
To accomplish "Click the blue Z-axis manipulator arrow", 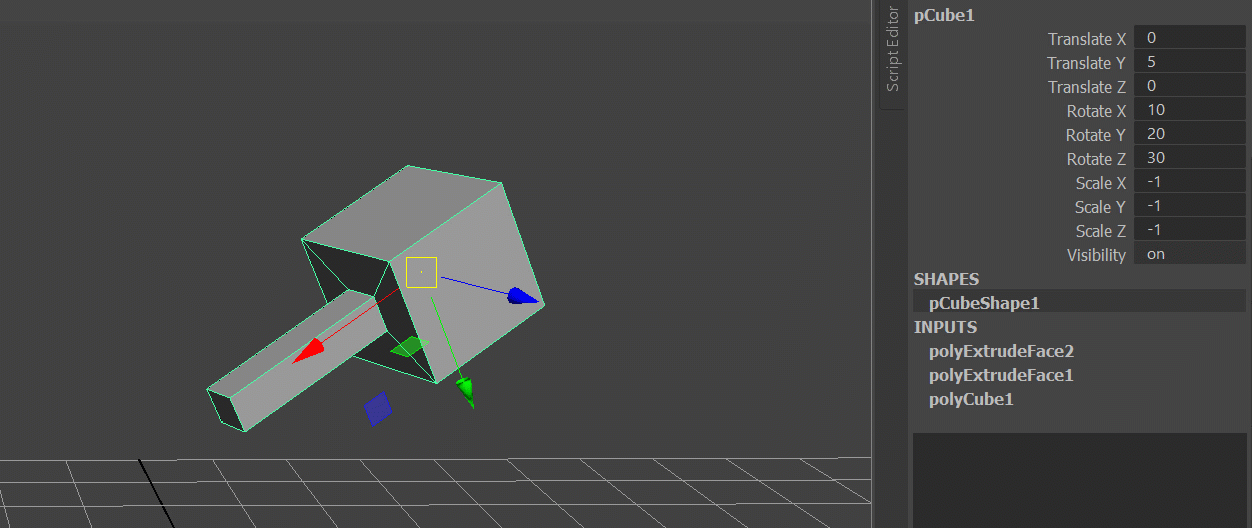I will (522, 296).
